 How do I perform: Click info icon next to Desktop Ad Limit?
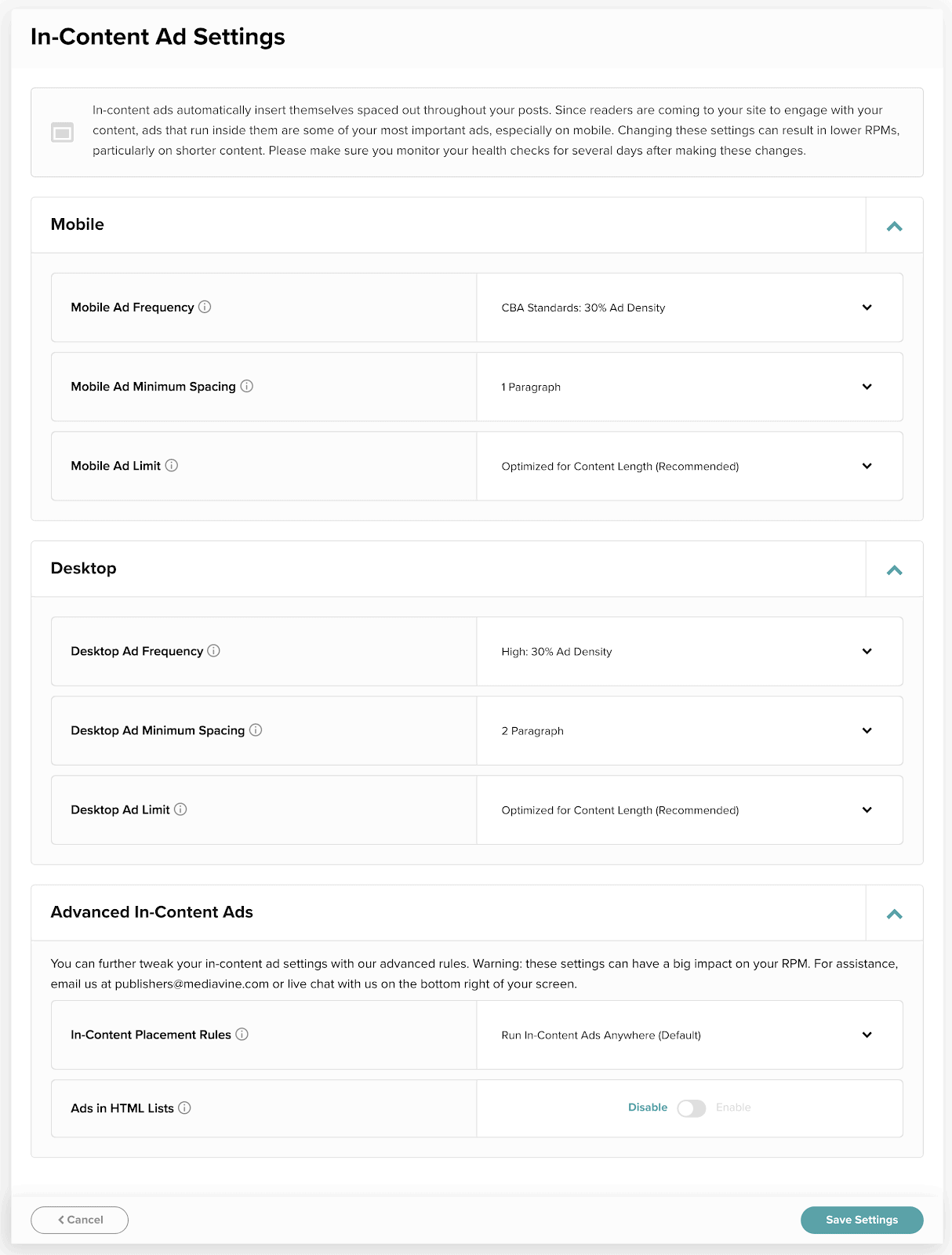180,809
